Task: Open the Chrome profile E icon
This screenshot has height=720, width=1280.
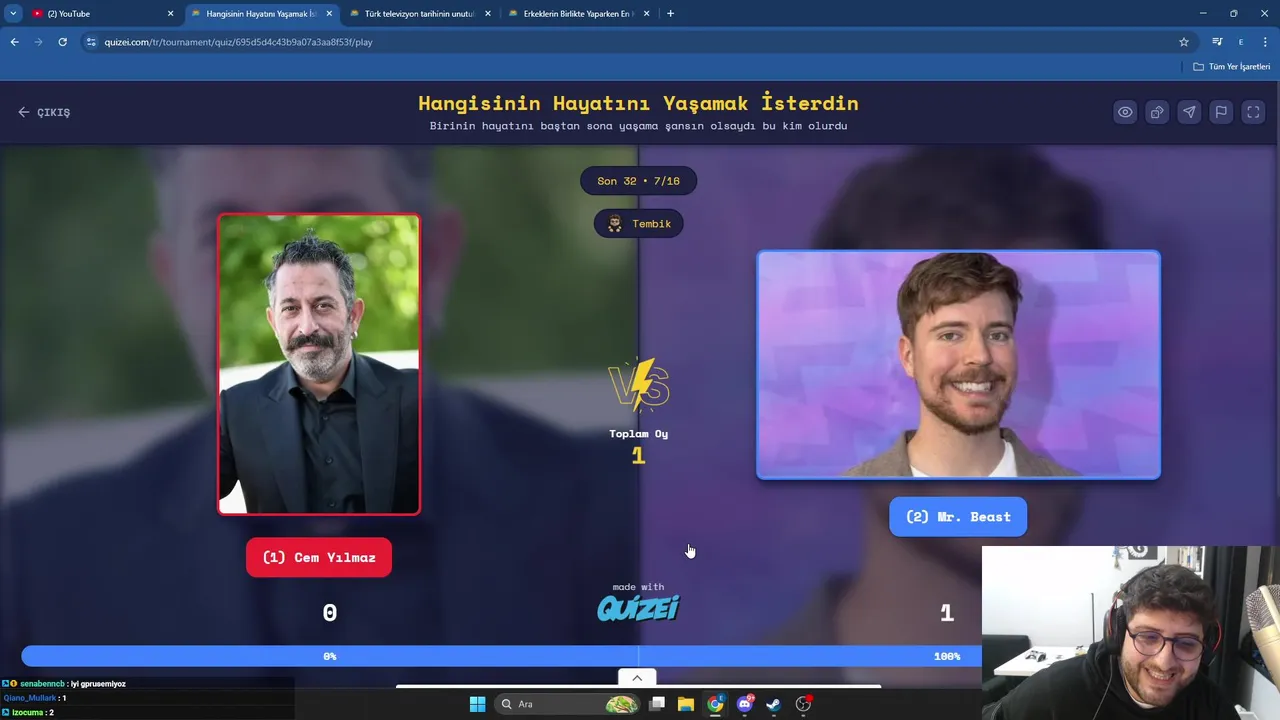Action: click(x=1241, y=42)
